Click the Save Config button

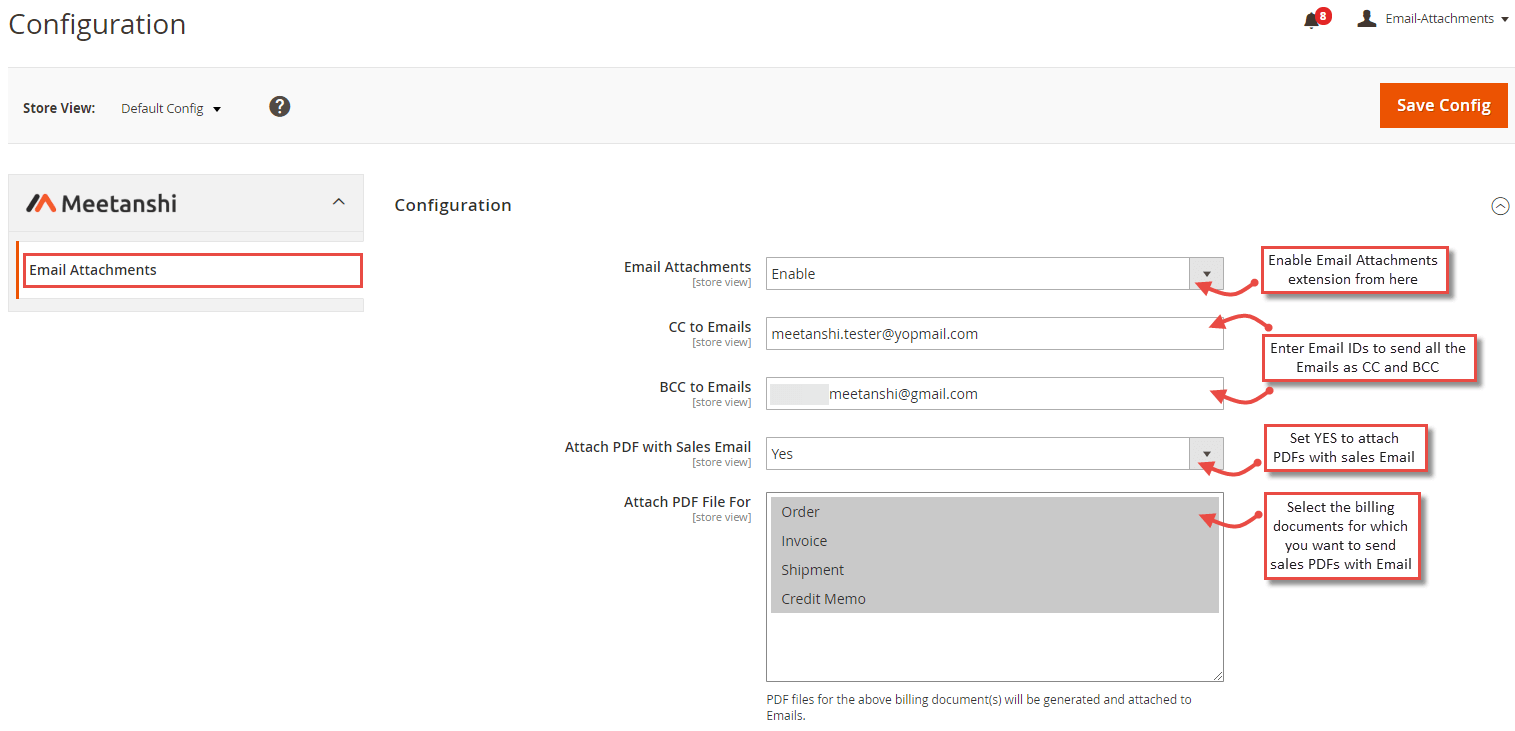click(1443, 105)
